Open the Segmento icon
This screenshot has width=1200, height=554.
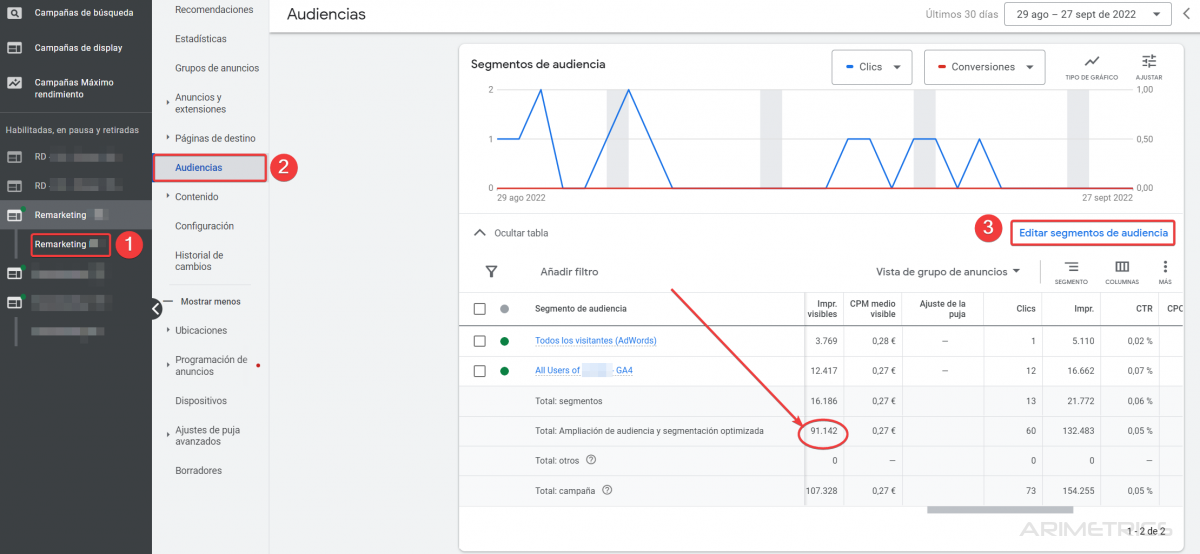[x=1071, y=267]
